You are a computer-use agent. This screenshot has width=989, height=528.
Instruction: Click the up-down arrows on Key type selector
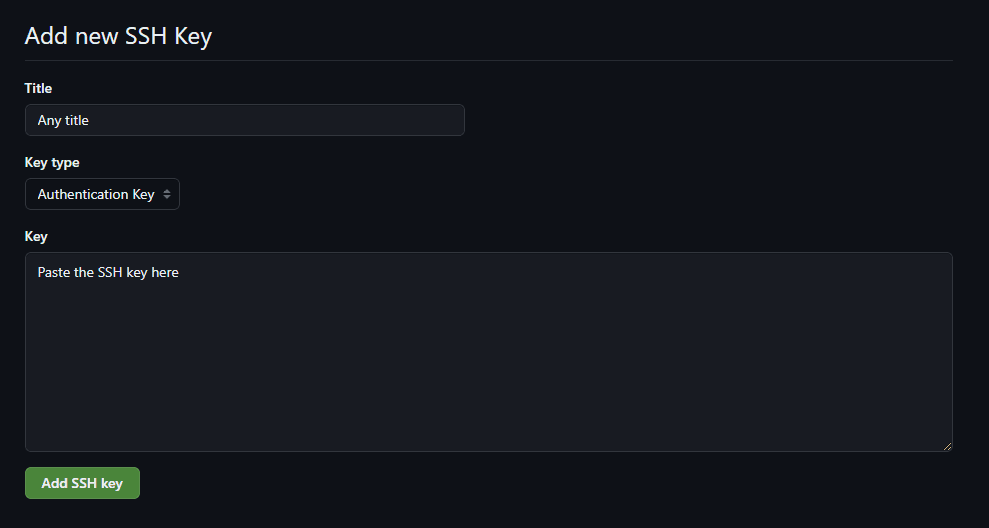coord(167,194)
